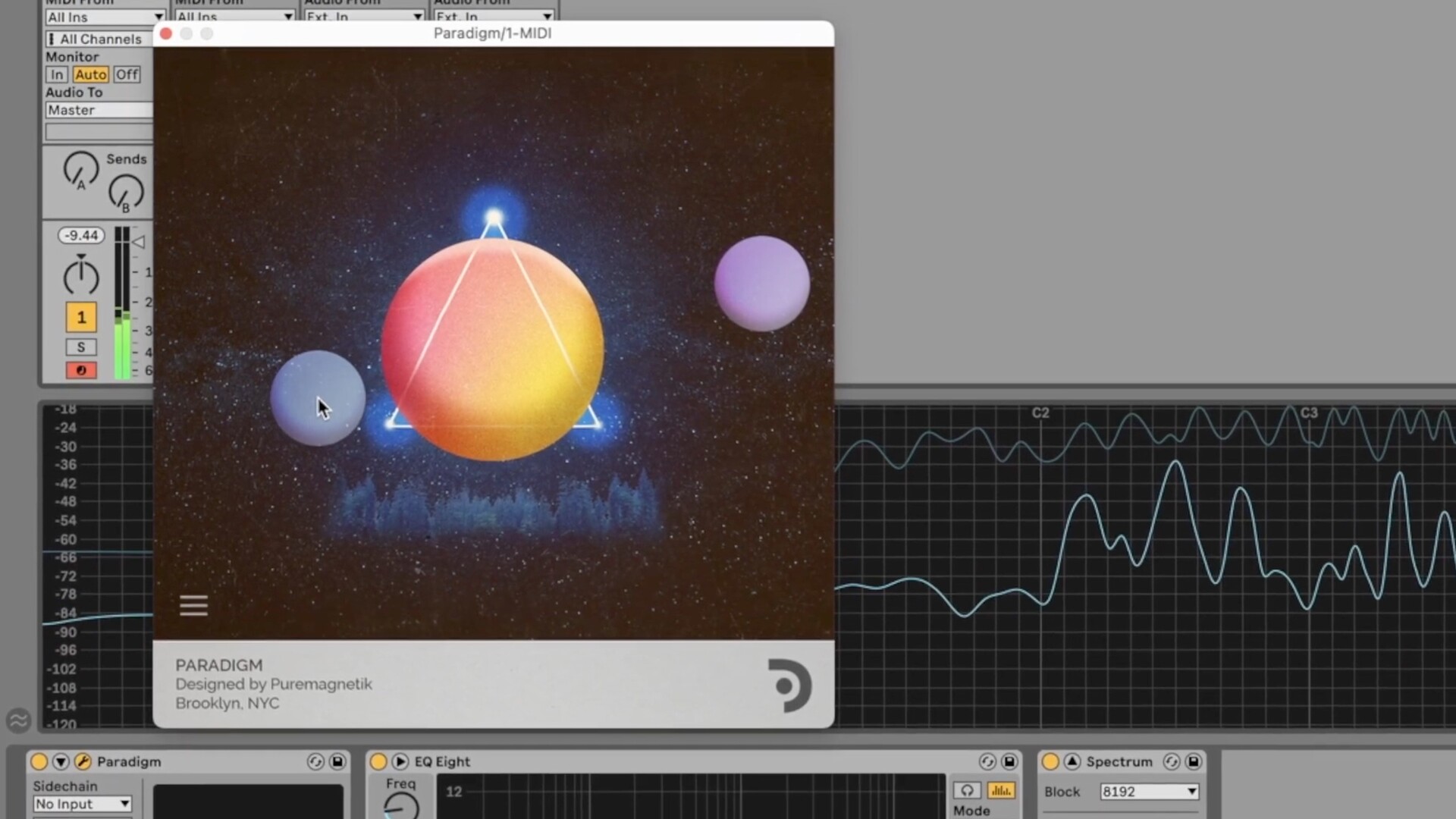Screen dimensions: 1456x819
Task: Set Monitor to In
Action: coord(57,74)
